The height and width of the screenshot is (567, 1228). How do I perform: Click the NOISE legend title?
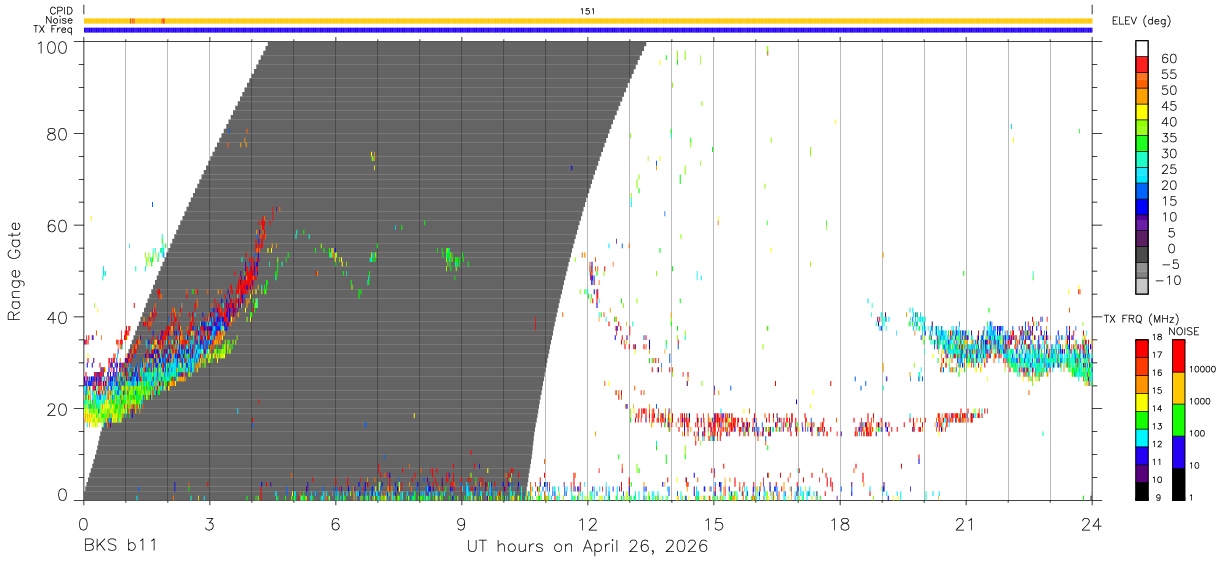tap(1186, 331)
